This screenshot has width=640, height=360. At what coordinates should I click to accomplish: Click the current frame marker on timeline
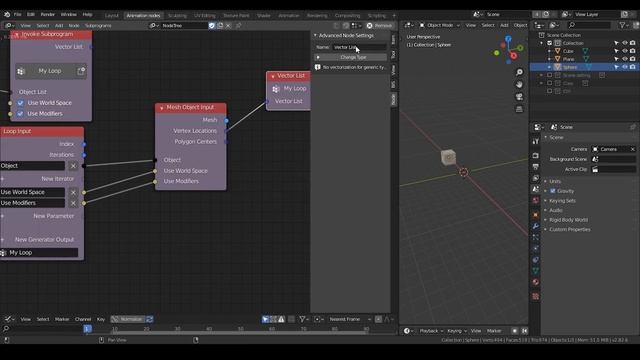pyautogui.click(x=87, y=329)
